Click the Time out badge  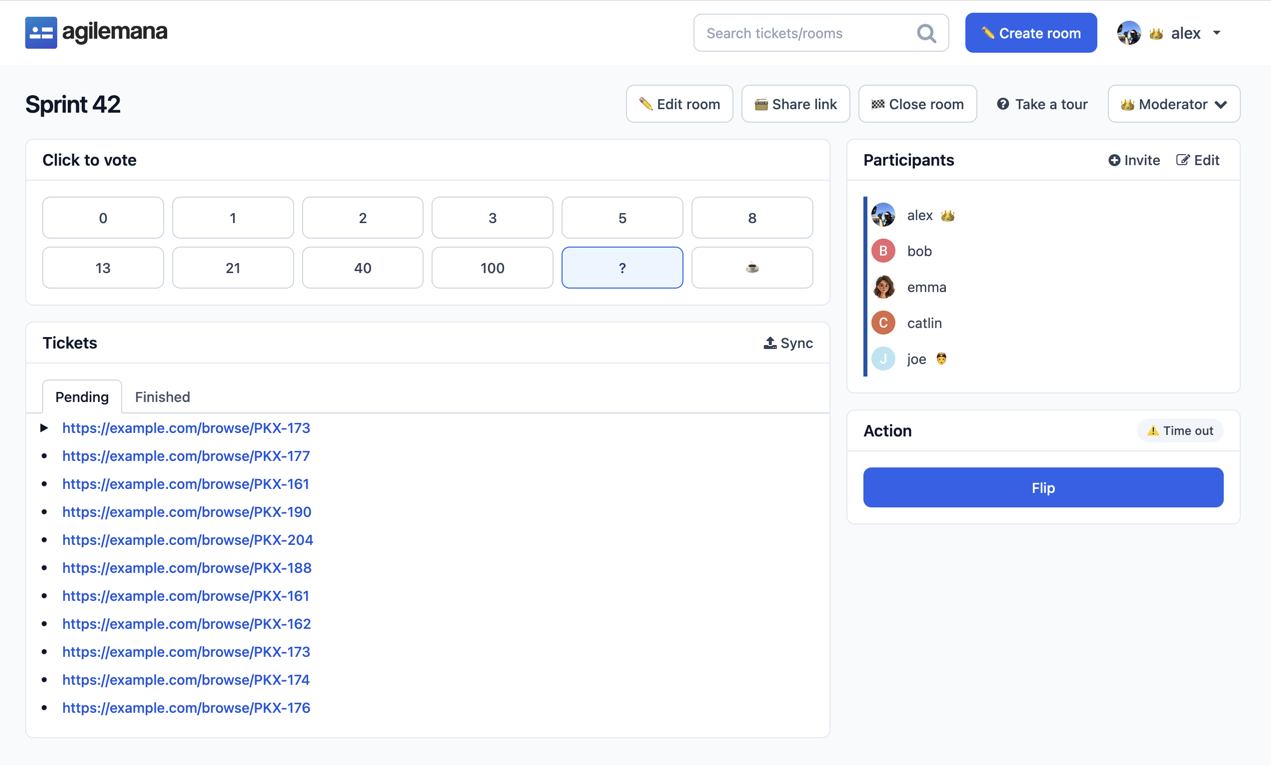1180,431
